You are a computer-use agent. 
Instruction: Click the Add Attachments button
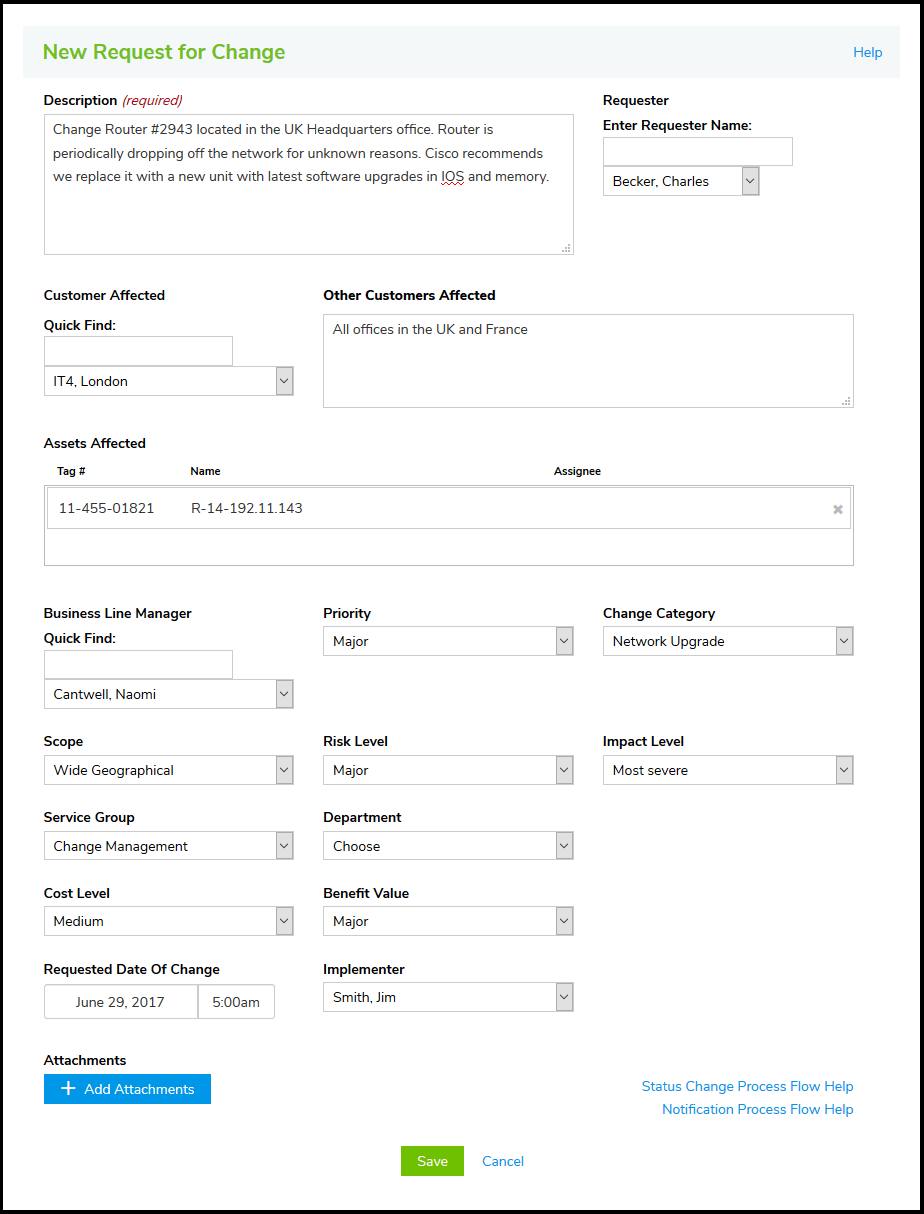pyautogui.click(x=127, y=1089)
